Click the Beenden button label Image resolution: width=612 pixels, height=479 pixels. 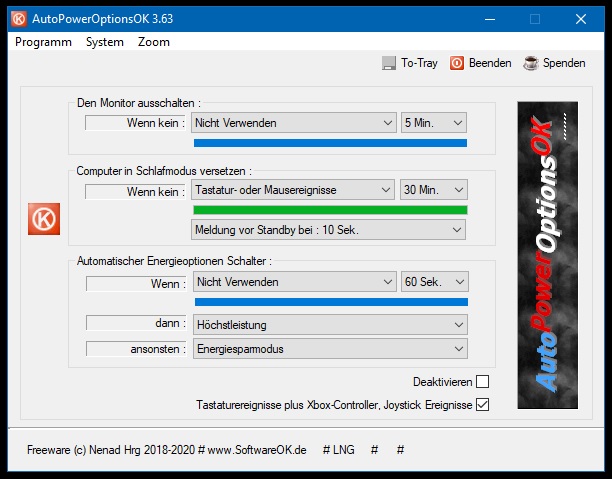pos(490,63)
